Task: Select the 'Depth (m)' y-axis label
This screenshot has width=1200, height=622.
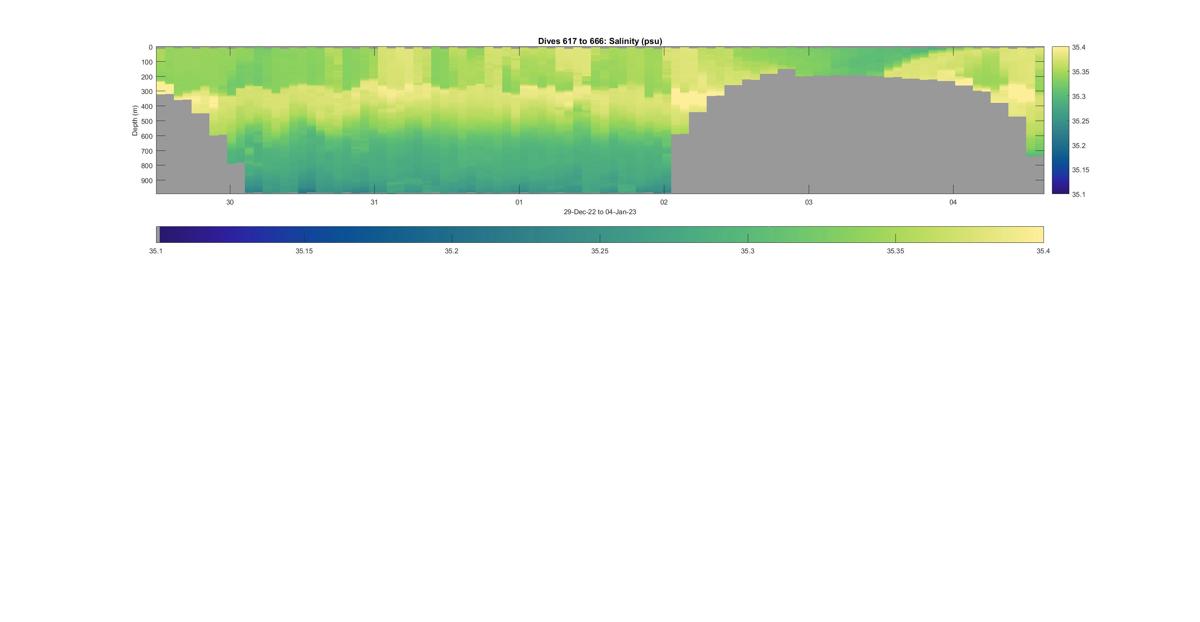Action: coord(134,120)
